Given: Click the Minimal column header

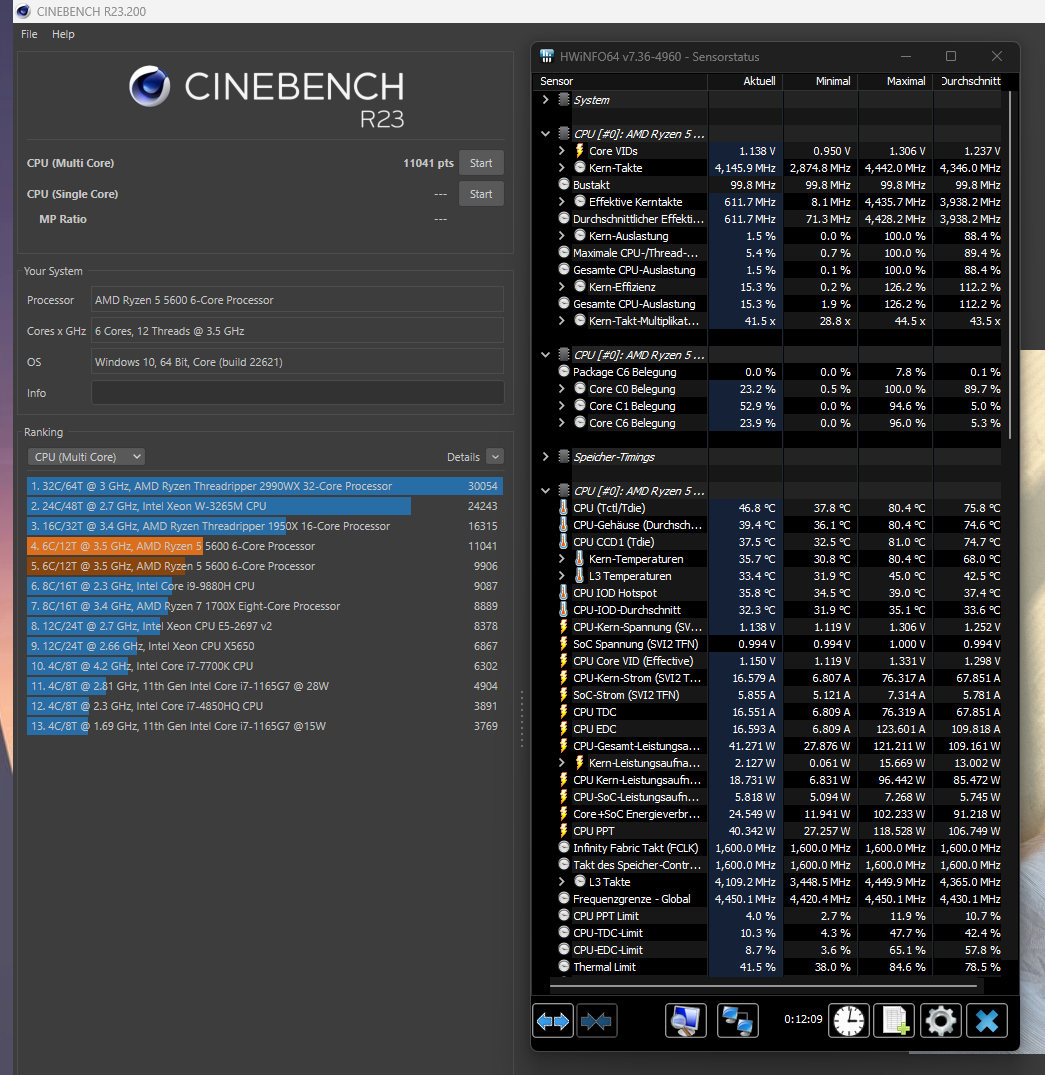Looking at the screenshot, I should [821, 81].
